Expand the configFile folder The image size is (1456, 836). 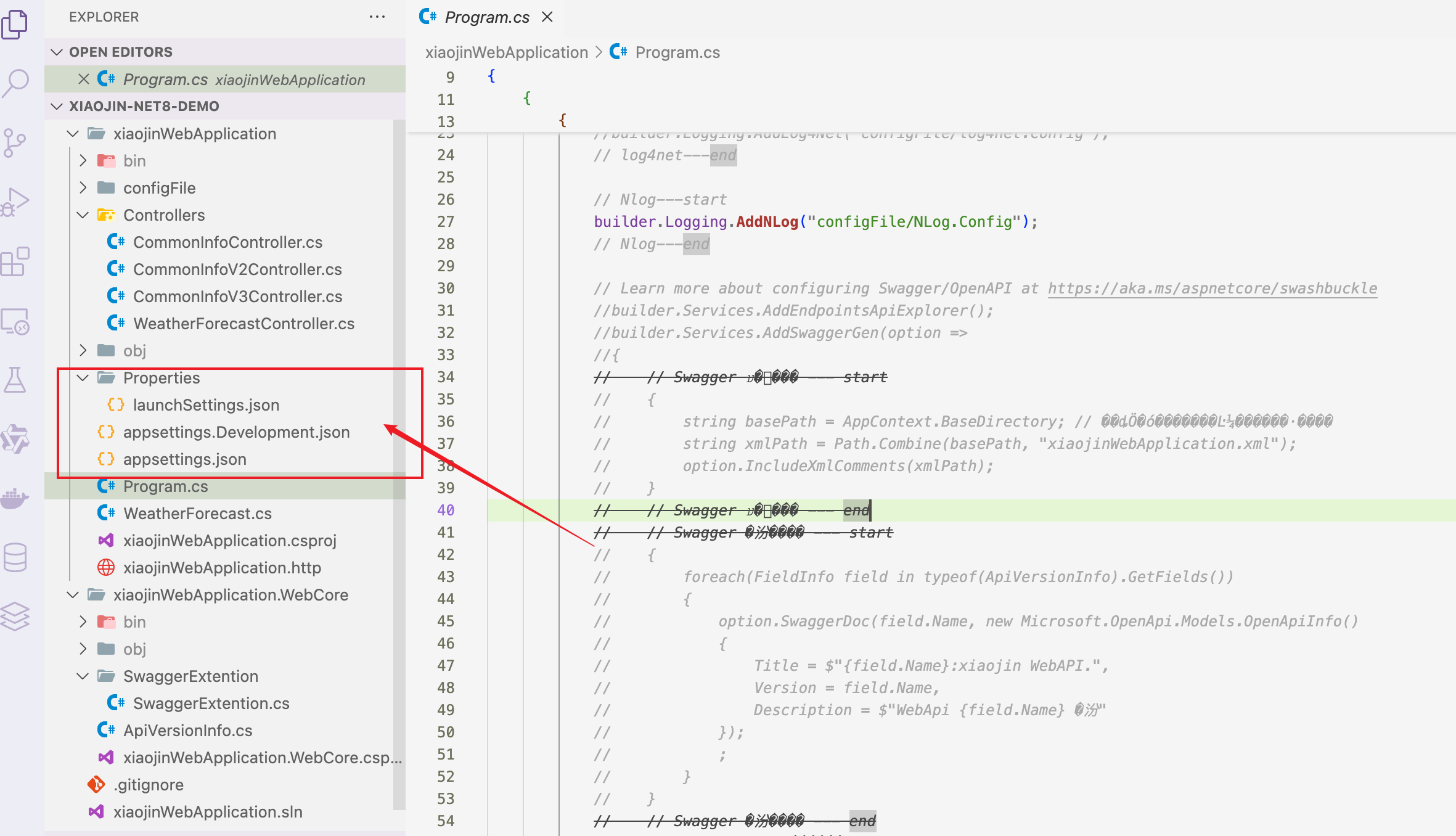point(83,188)
